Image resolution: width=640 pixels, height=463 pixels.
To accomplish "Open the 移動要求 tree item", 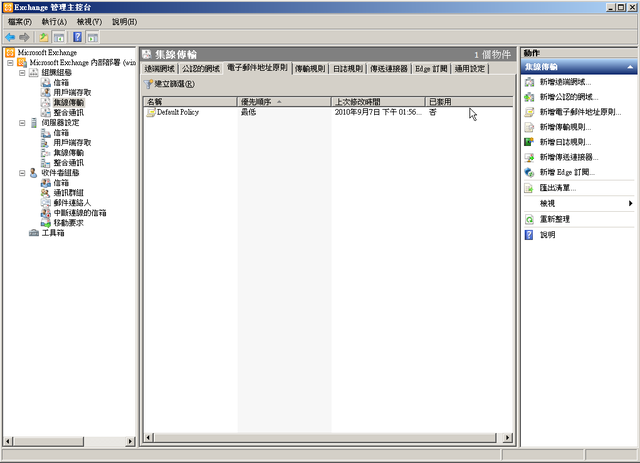I will (69, 223).
